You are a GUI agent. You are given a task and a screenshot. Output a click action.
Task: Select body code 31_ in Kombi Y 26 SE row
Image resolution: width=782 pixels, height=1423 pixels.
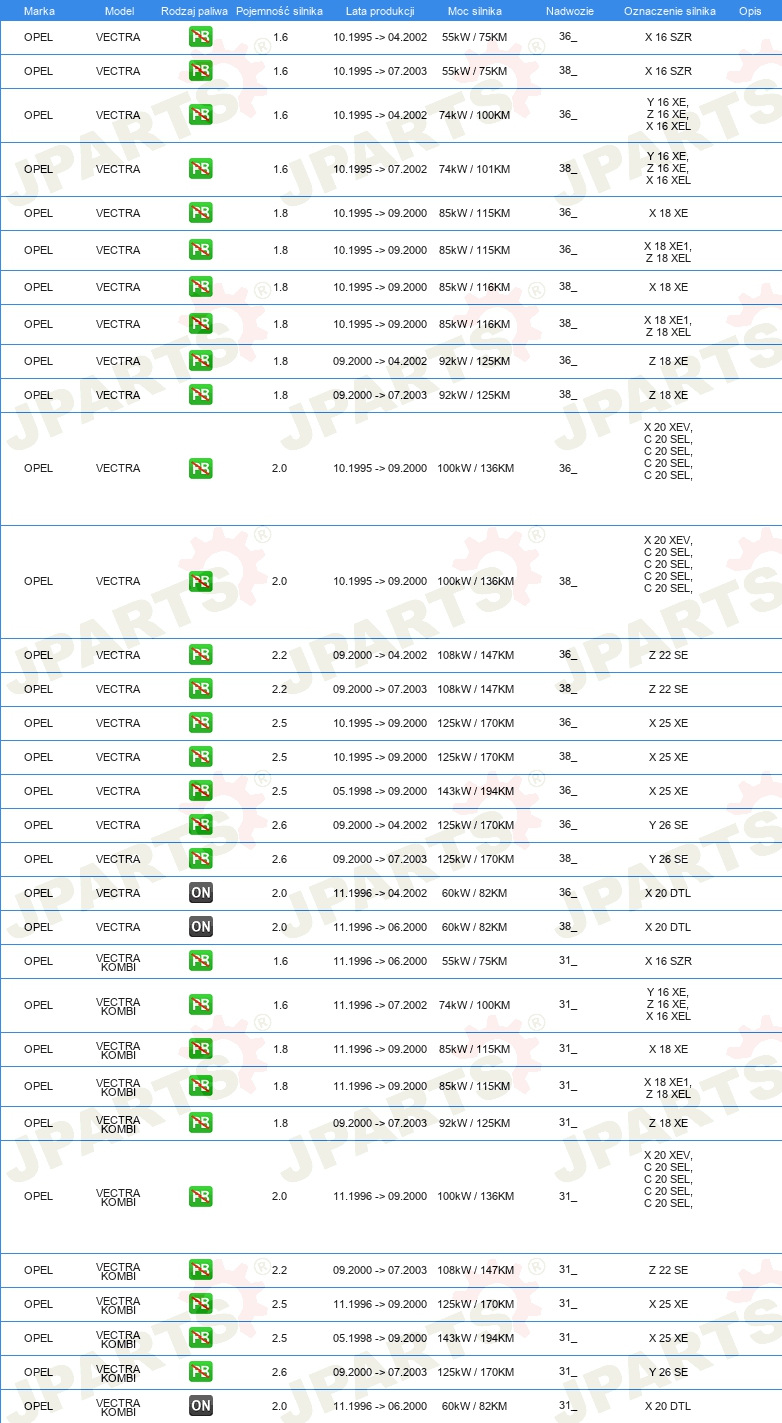click(568, 1372)
